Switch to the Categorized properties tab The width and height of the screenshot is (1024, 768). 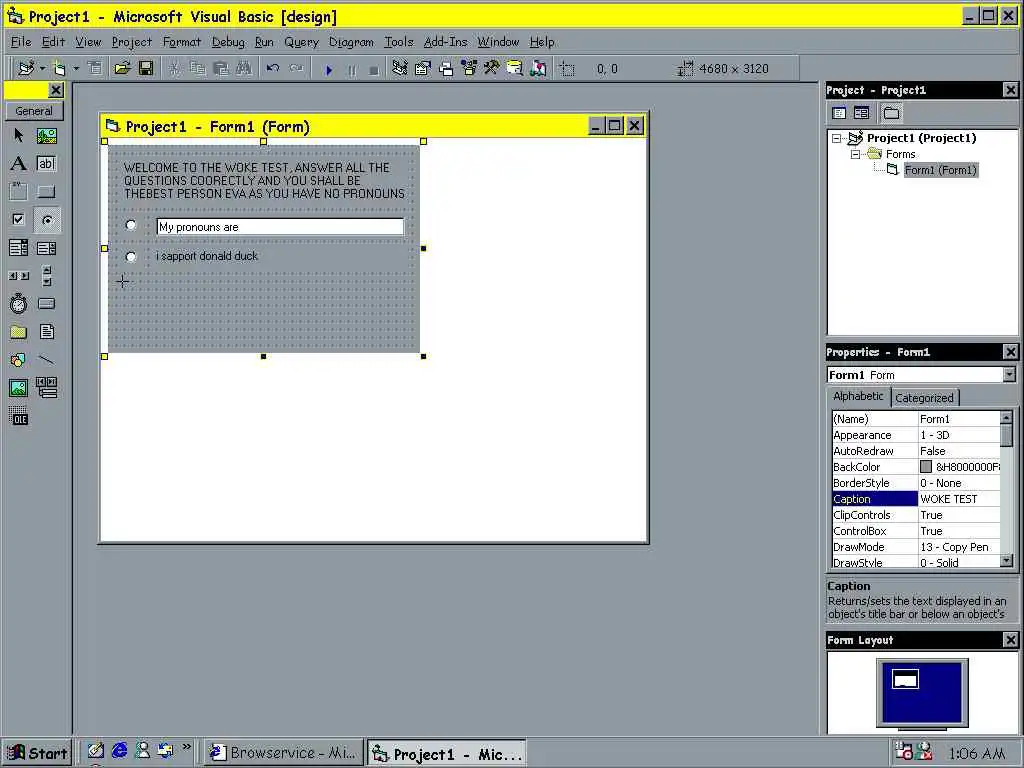(924, 398)
